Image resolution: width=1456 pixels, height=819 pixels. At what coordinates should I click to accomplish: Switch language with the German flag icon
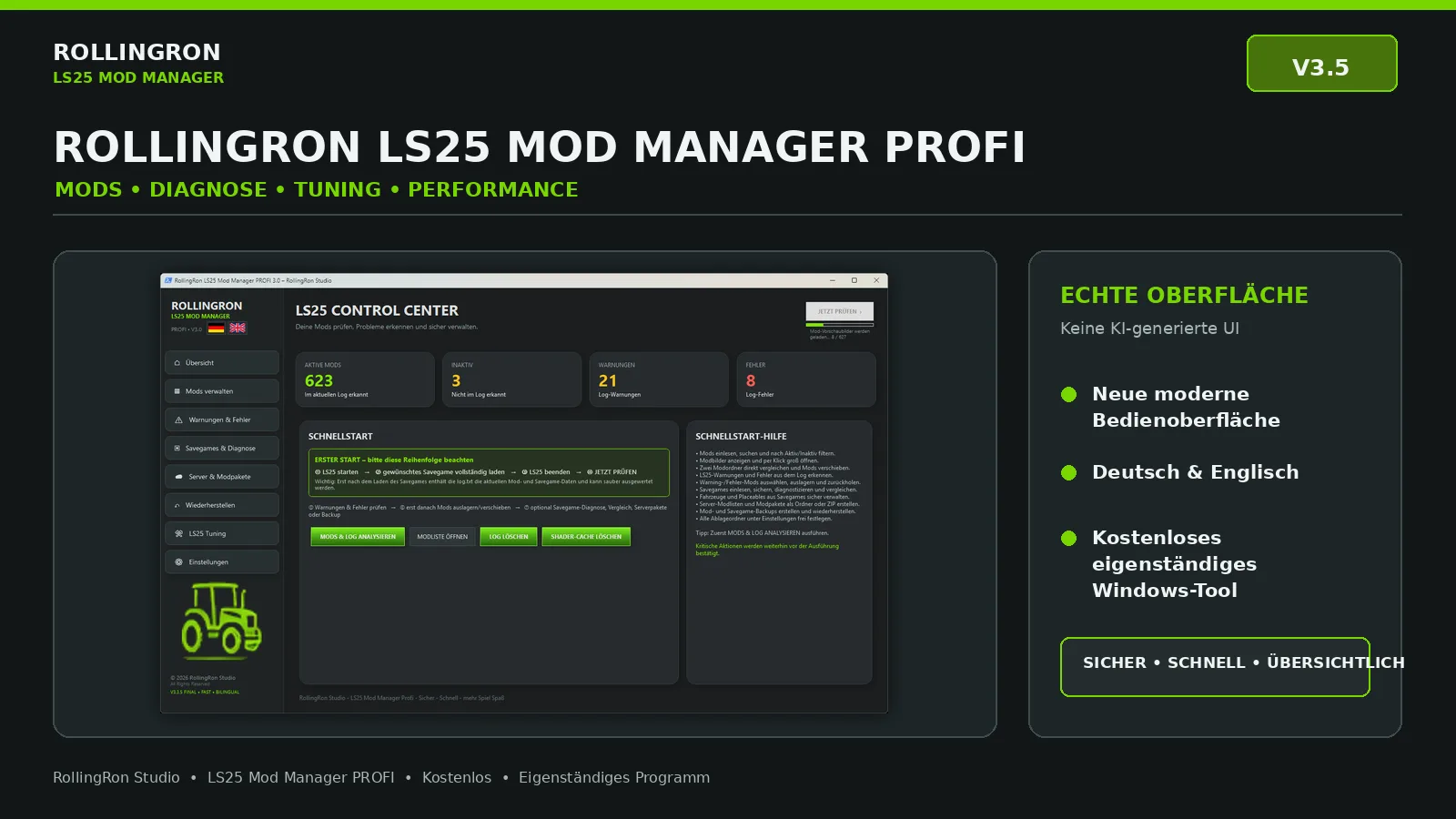(x=216, y=328)
